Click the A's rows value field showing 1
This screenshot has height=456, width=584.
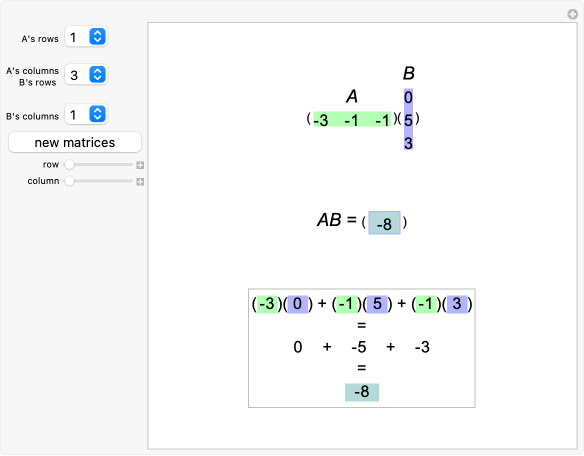(x=76, y=37)
